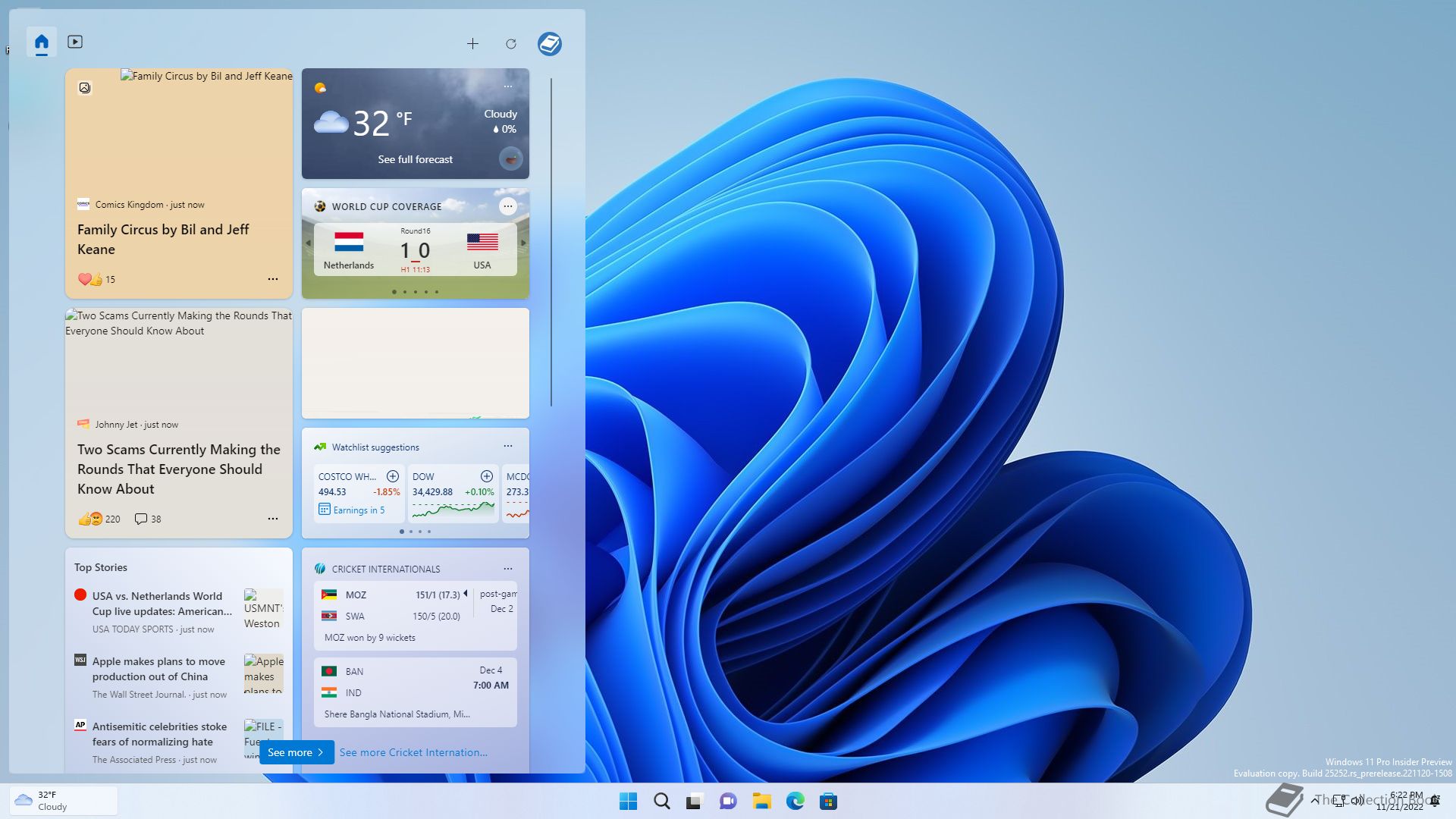The height and width of the screenshot is (819, 1456).
Task: Click Two Scams reaction emojis
Action: pyautogui.click(x=90, y=519)
